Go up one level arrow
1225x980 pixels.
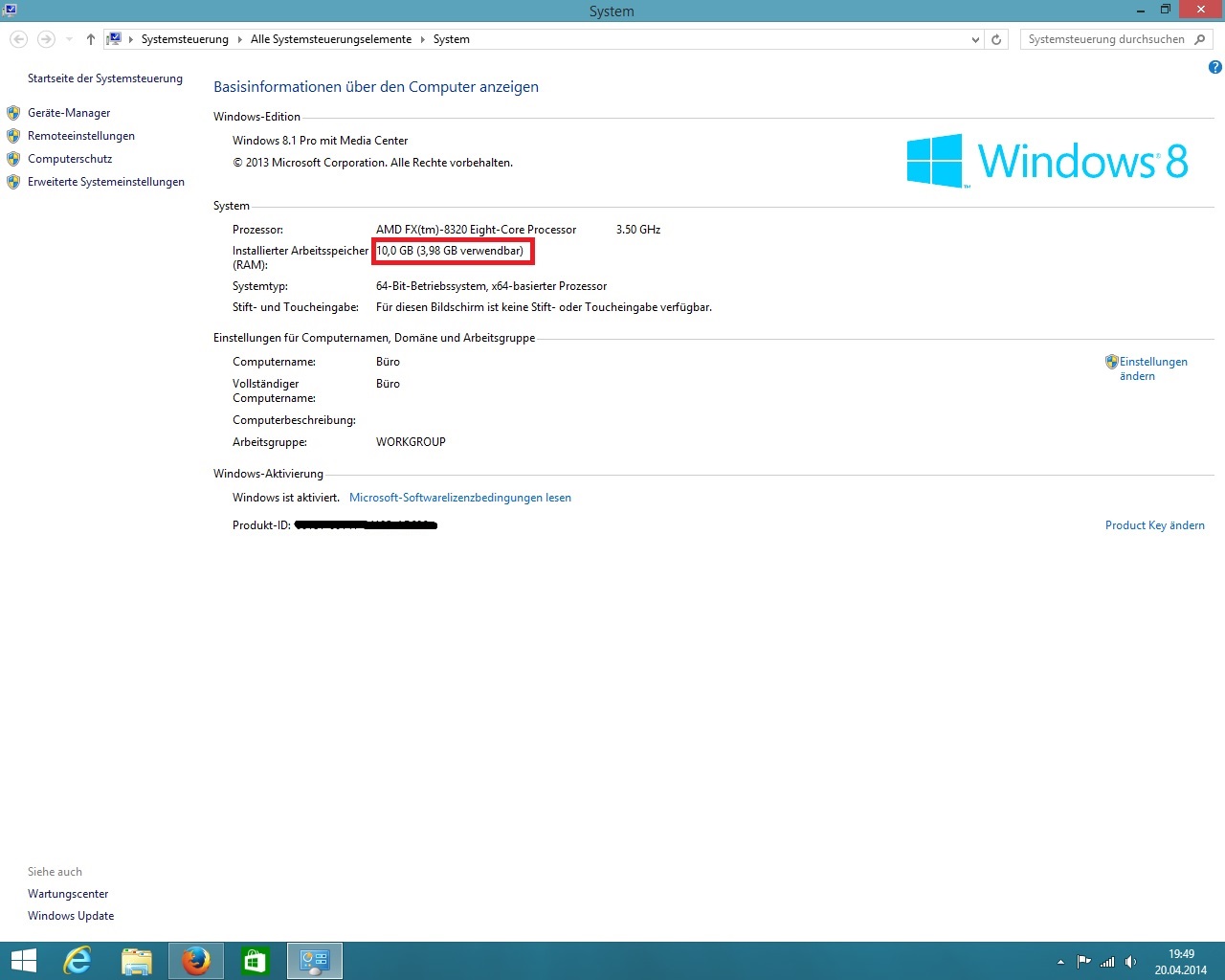click(91, 39)
